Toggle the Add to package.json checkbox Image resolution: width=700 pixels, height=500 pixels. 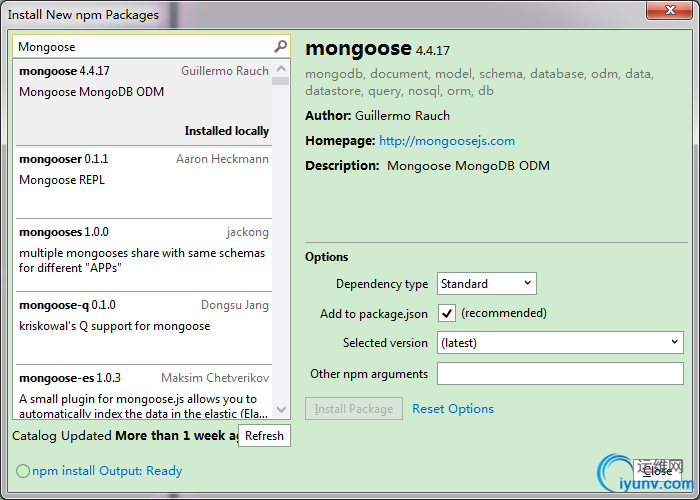(446, 313)
